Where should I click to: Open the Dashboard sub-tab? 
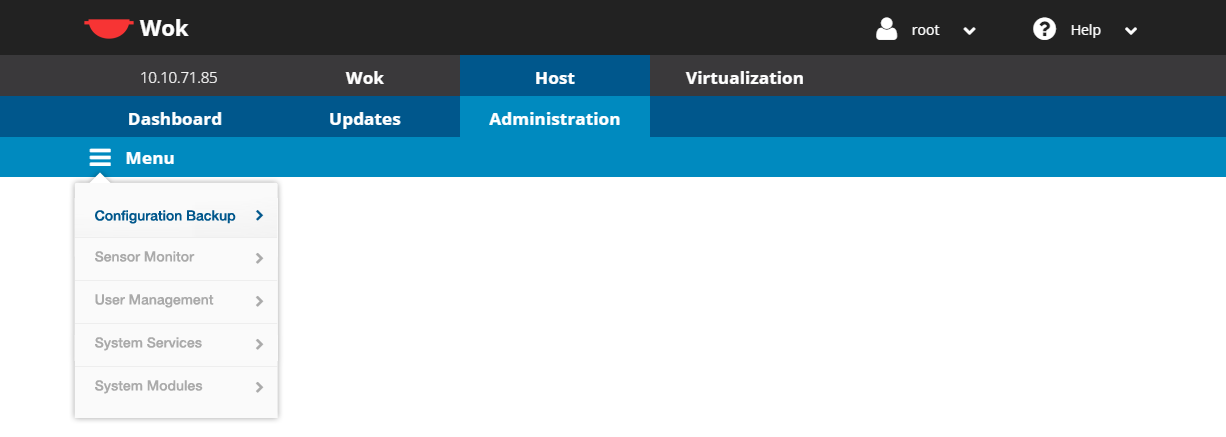point(175,119)
